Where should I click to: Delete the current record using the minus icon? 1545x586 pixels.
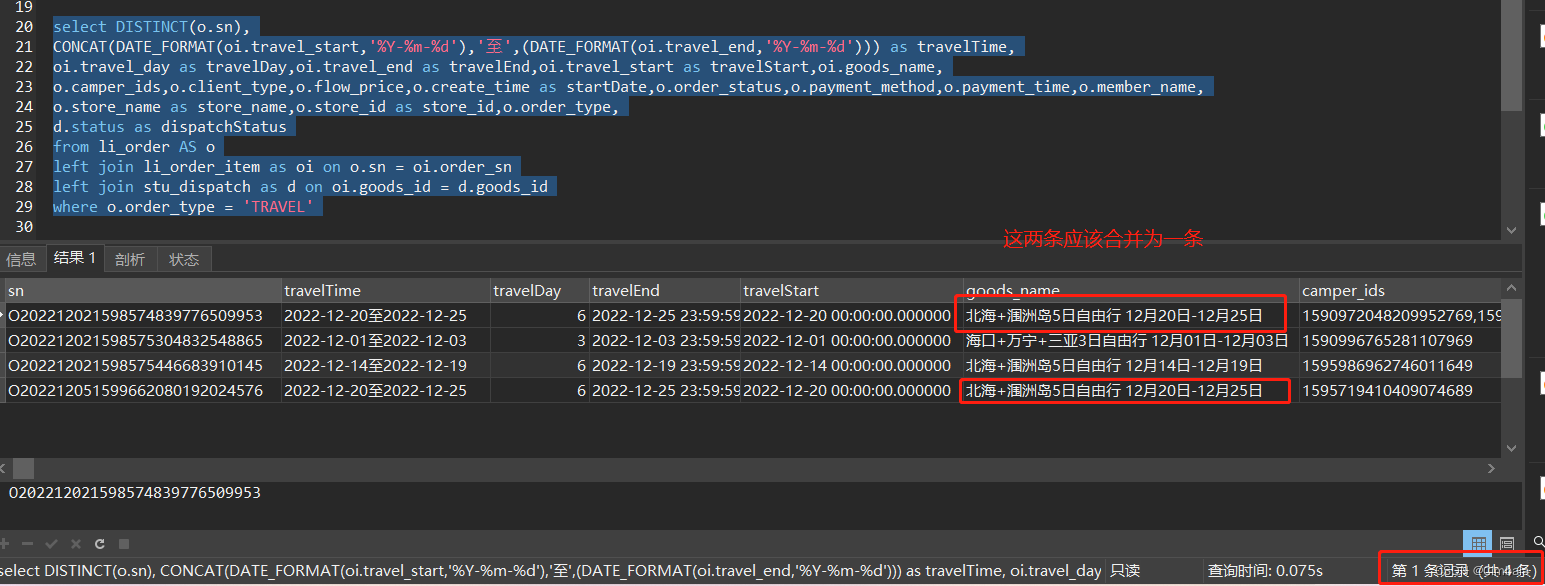pyautogui.click(x=27, y=544)
